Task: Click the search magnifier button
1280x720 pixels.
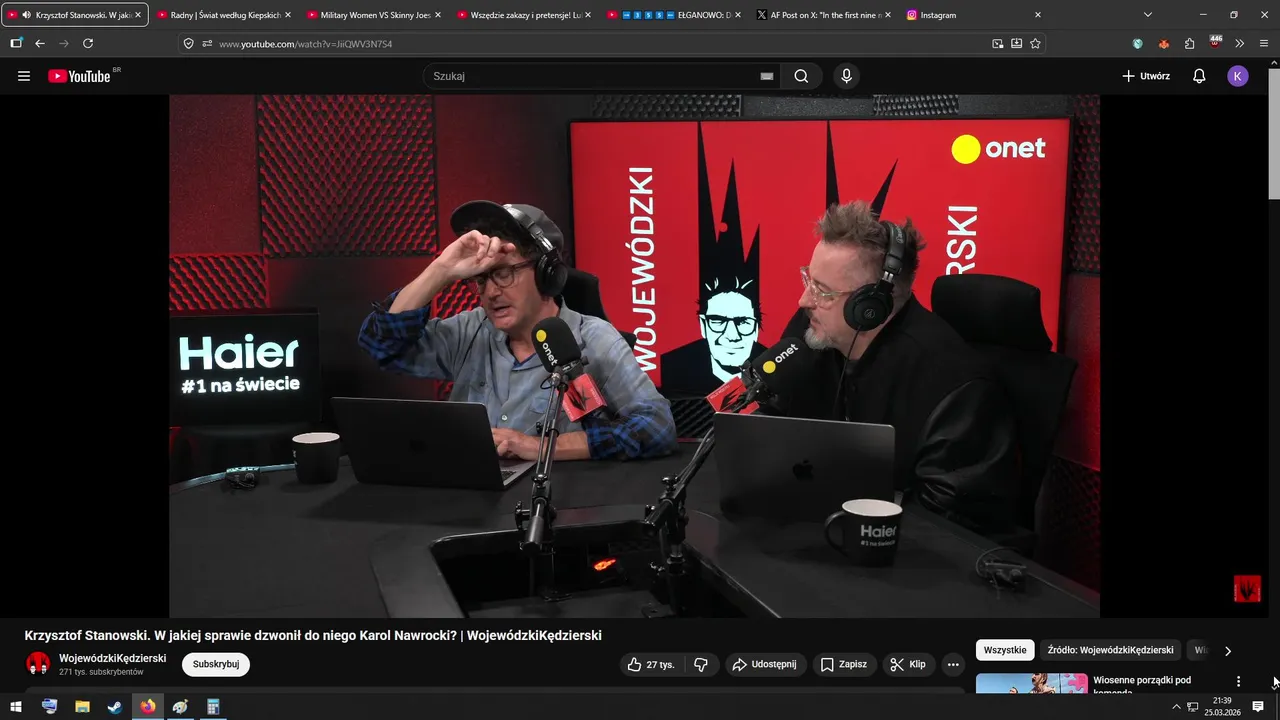Action: (x=801, y=76)
